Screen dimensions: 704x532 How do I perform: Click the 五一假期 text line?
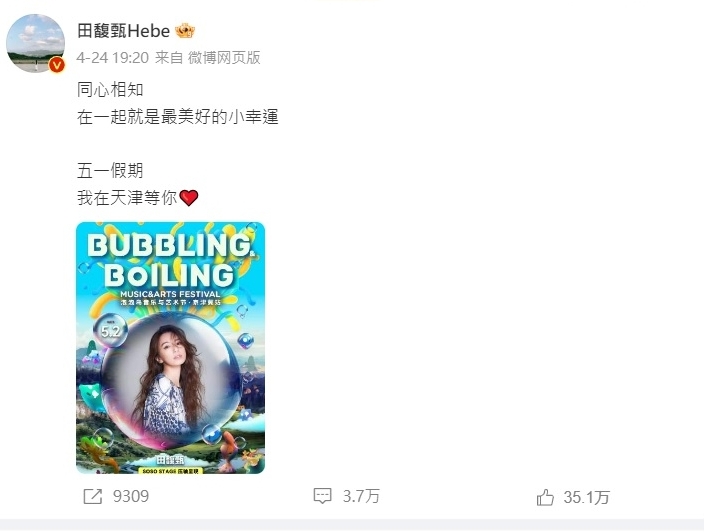click(110, 171)
